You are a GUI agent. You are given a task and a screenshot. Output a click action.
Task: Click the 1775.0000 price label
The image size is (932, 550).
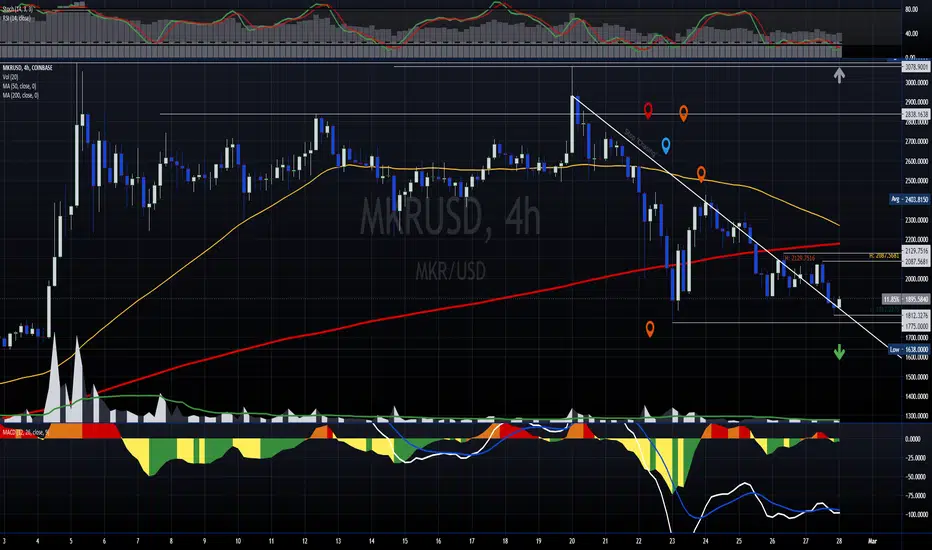(916, 326)
